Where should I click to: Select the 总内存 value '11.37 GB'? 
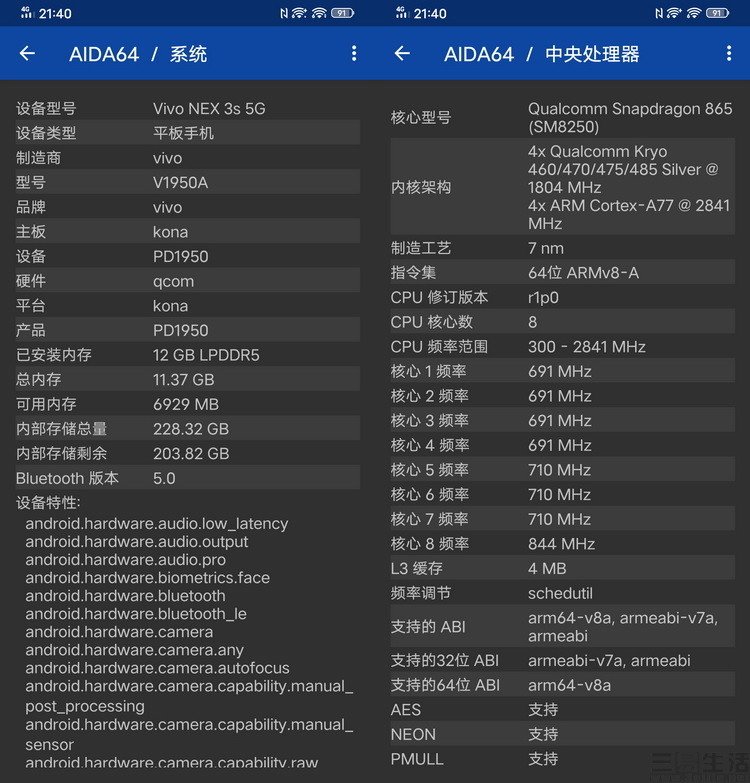(183, 380)
